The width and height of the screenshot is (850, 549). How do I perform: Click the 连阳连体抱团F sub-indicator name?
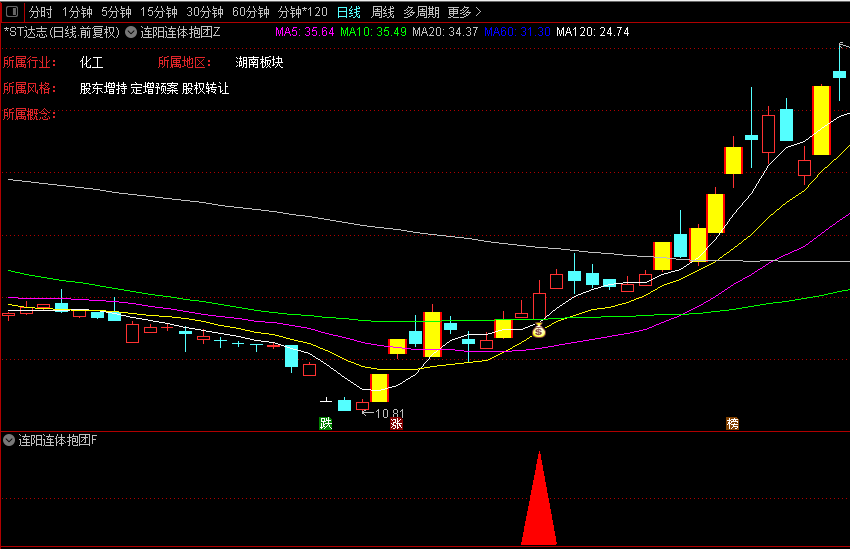point(57,440)
